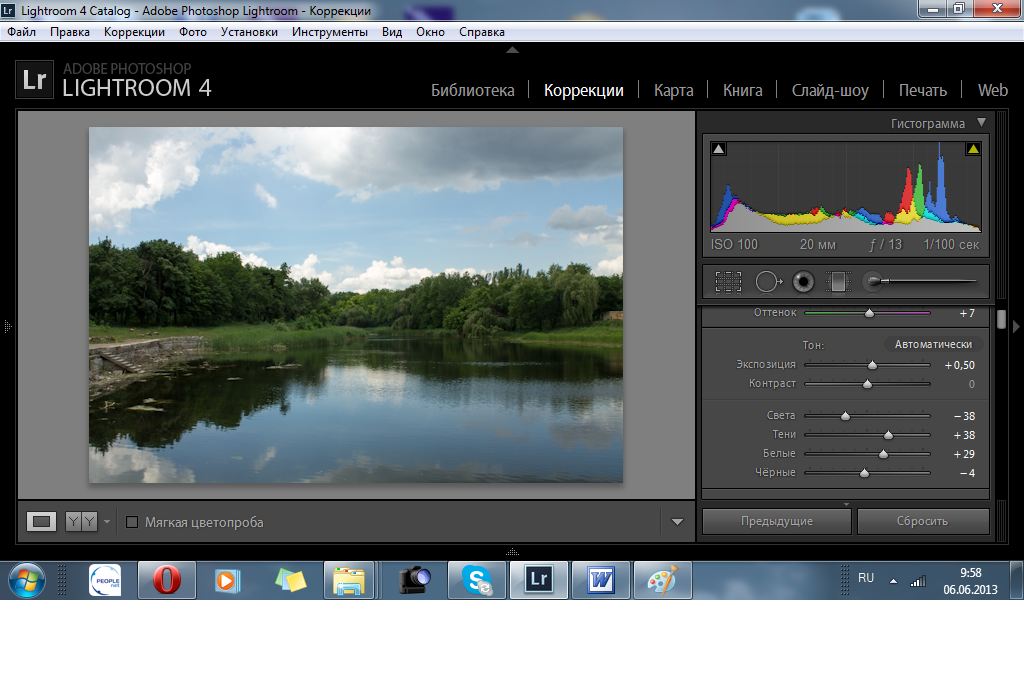Screen dimensions: 1024x688
Task: Open the toolbar options dropdown arrow
Action: [677, 522]
